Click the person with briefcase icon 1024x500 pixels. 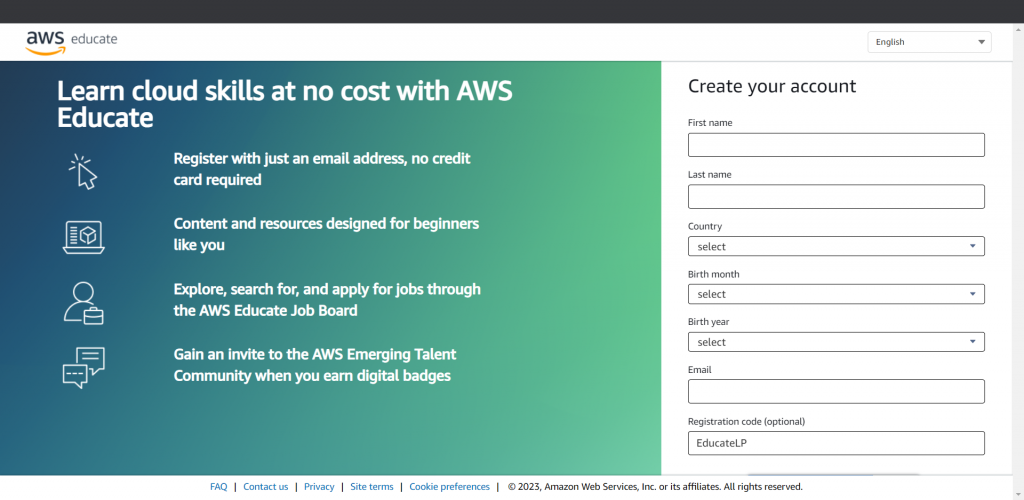[x=84, y=302]
